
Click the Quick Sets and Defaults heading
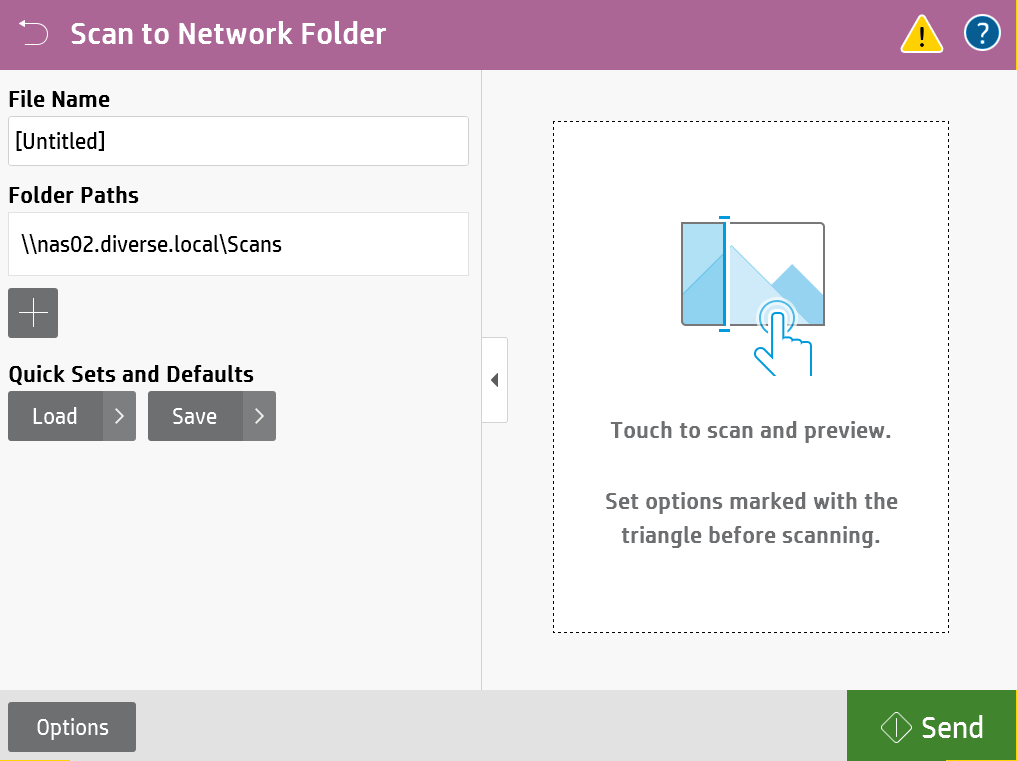131,374
